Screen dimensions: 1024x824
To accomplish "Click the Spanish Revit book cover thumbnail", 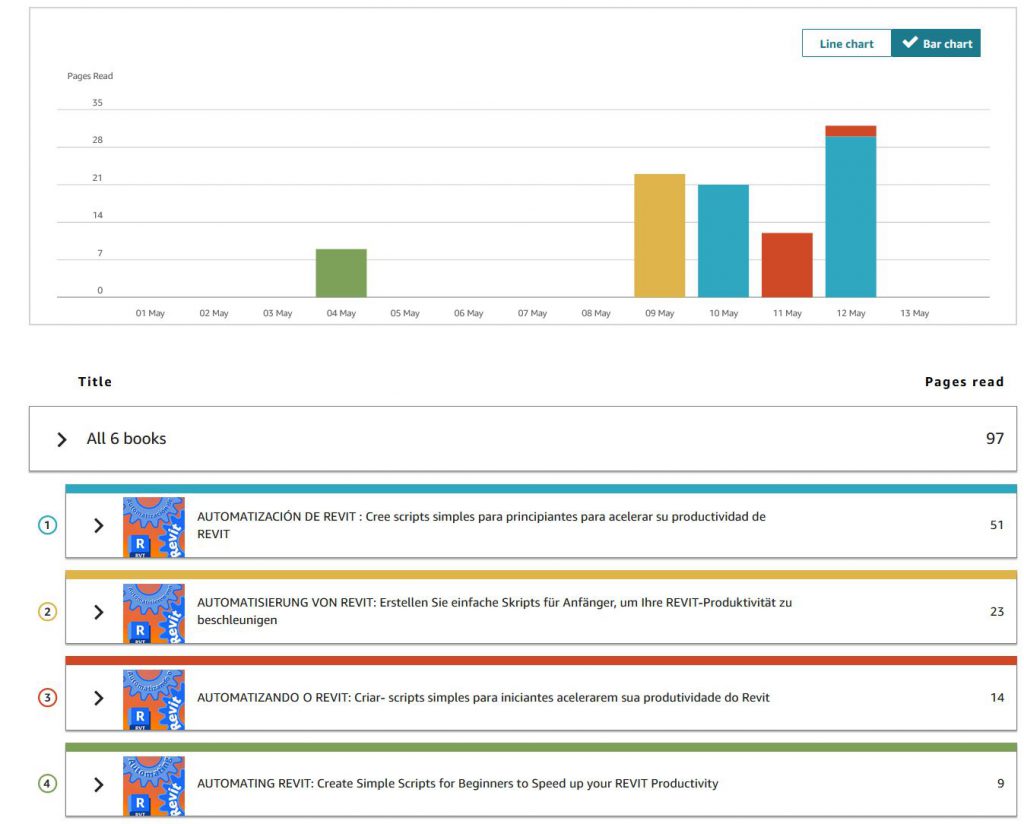I will [x=153, y=526].
